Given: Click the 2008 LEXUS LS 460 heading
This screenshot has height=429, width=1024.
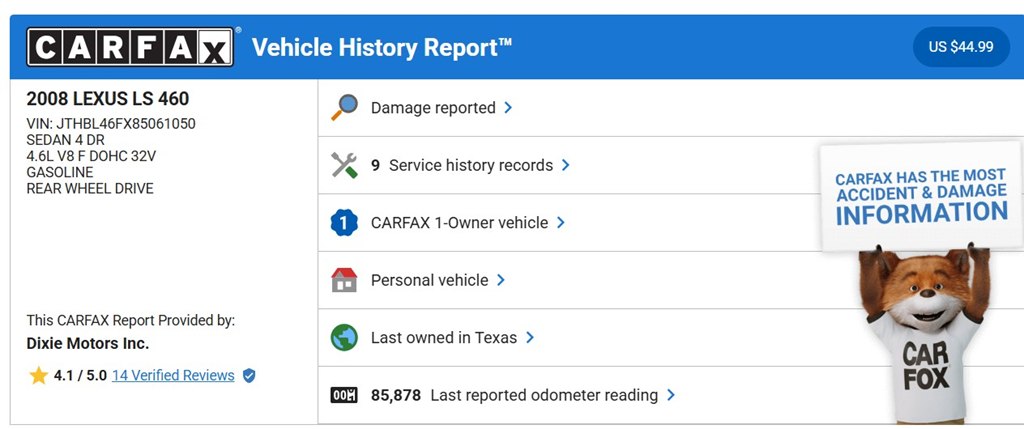Looking at the screenshot, I should (x=108, y=99).
